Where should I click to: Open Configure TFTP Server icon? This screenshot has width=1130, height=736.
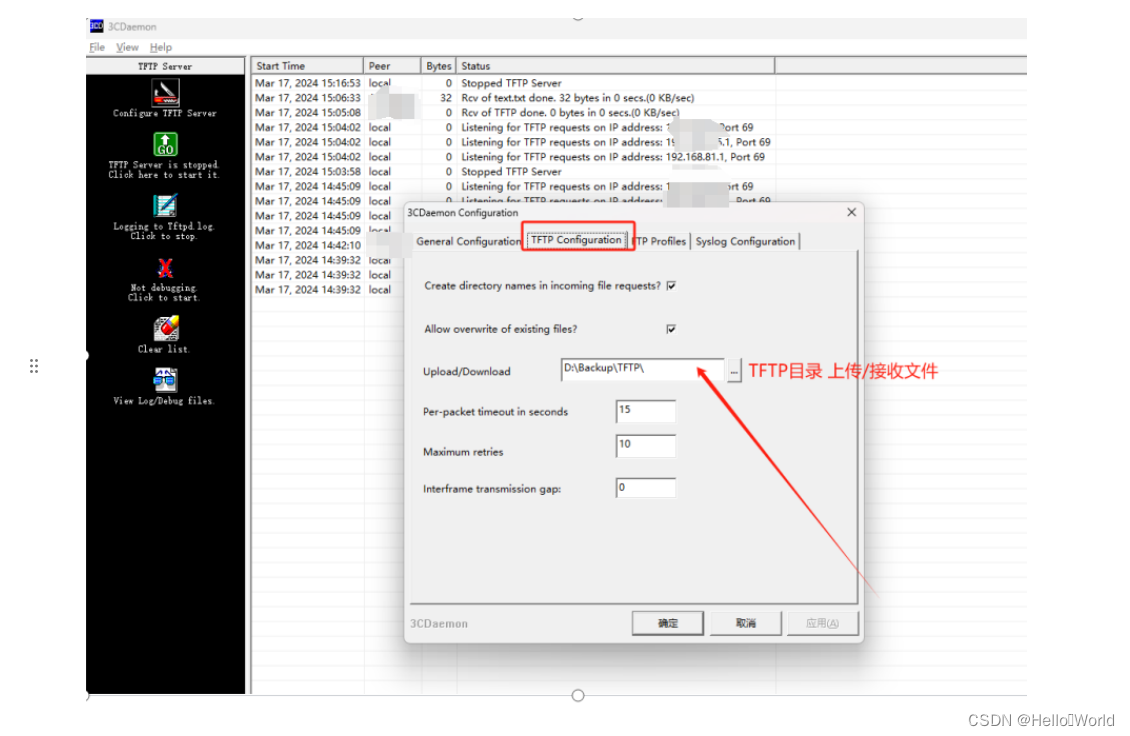tap(165, 92)
